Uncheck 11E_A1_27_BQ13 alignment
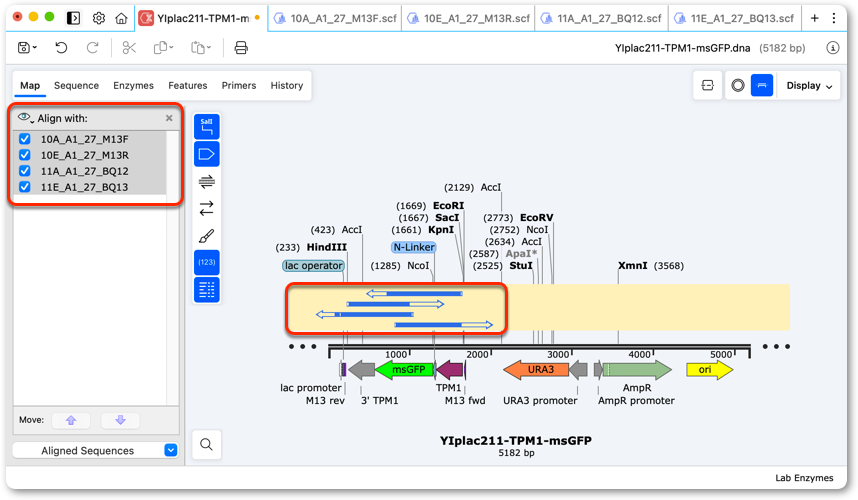Viewport: 858px width, 500px height. (25, 187)
